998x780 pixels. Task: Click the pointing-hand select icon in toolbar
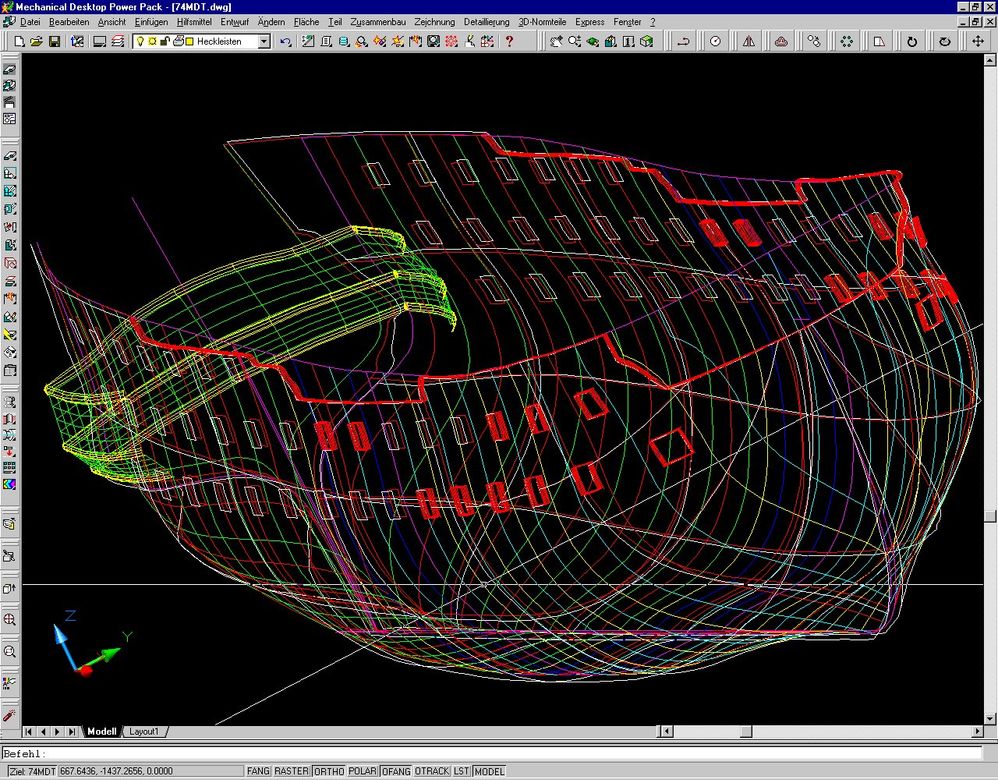click(x=556, y=41)
